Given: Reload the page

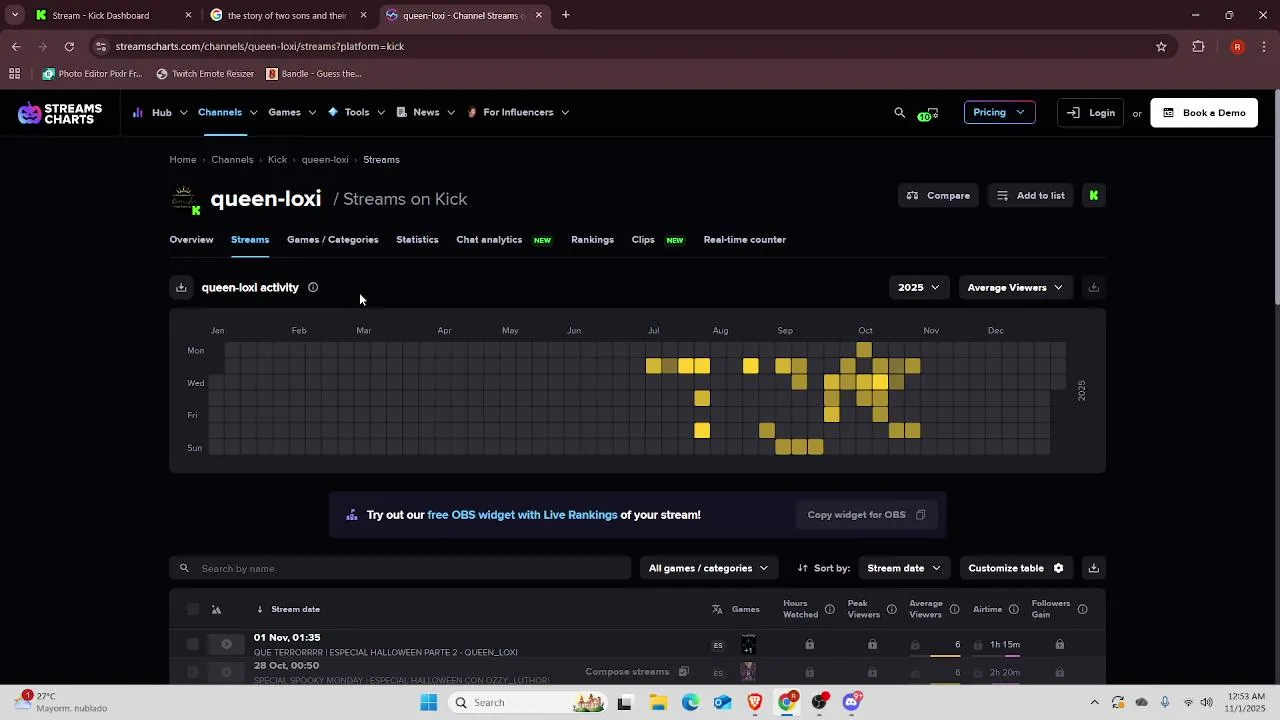Looking at the screenshot, I should click(69, 46).
